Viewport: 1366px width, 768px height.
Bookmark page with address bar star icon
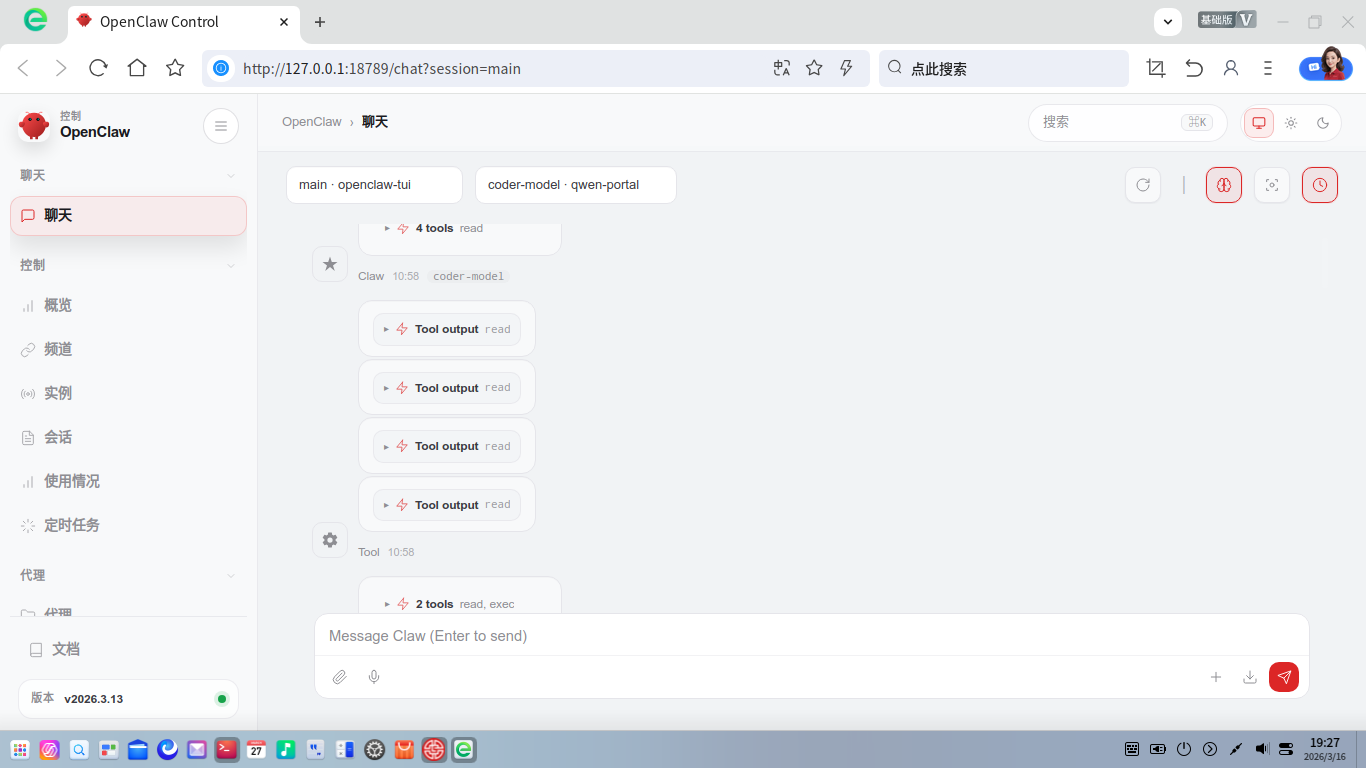click(x=814, y=68)
